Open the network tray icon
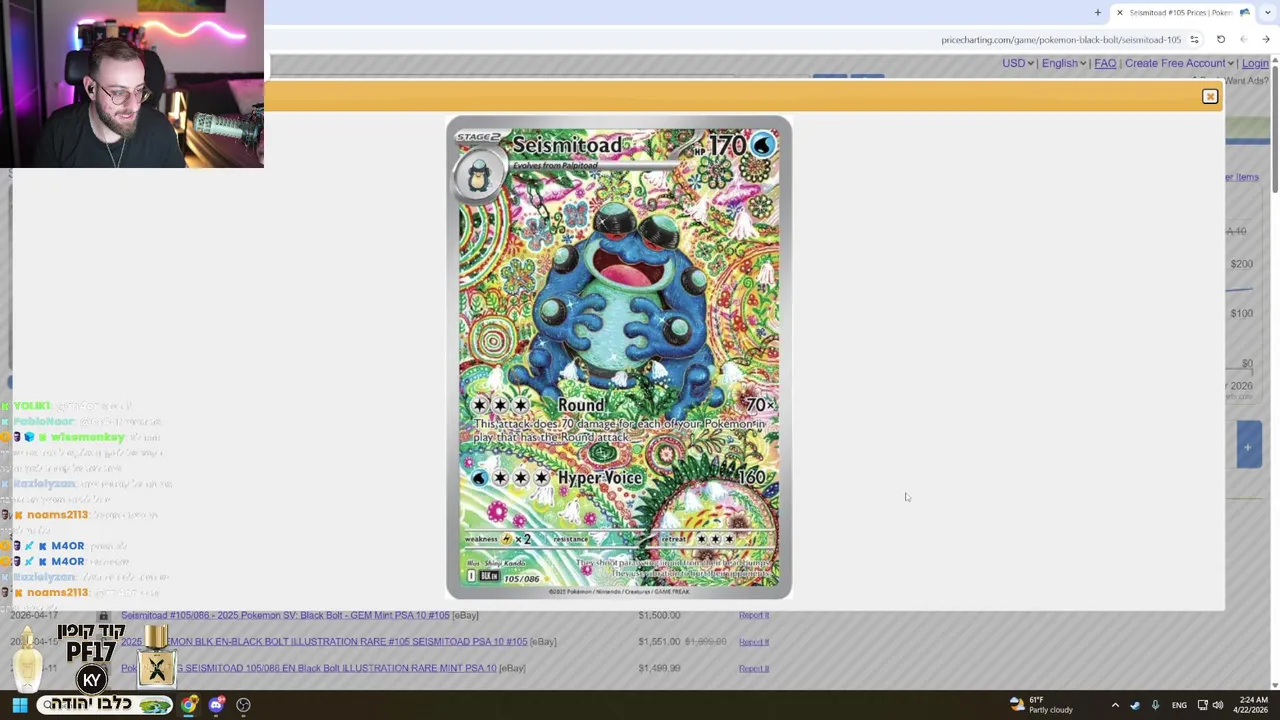The image size is (1280, 720). [1202, 705]
